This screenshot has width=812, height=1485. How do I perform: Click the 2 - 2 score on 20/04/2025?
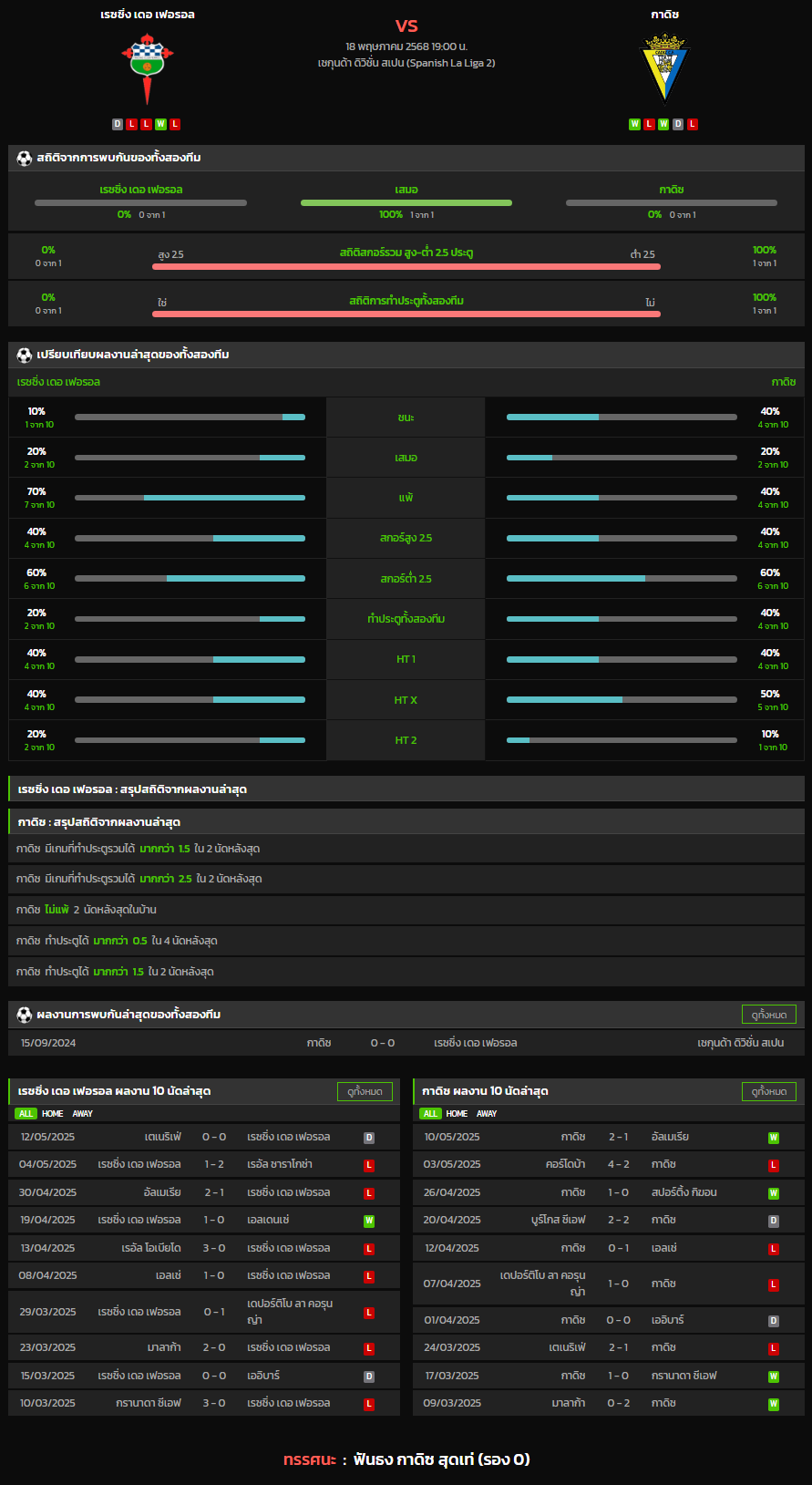click(618, 1220)
